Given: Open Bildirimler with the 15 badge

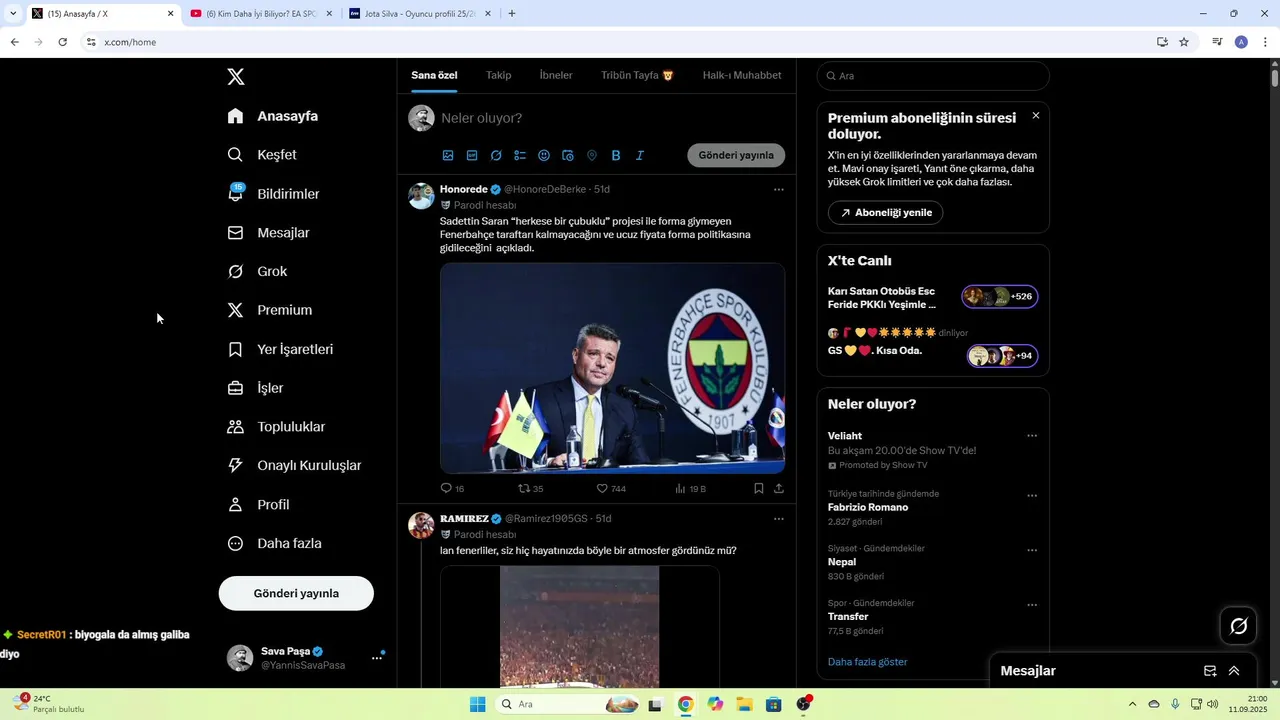Looking at the screenshot, I should 274,194.
